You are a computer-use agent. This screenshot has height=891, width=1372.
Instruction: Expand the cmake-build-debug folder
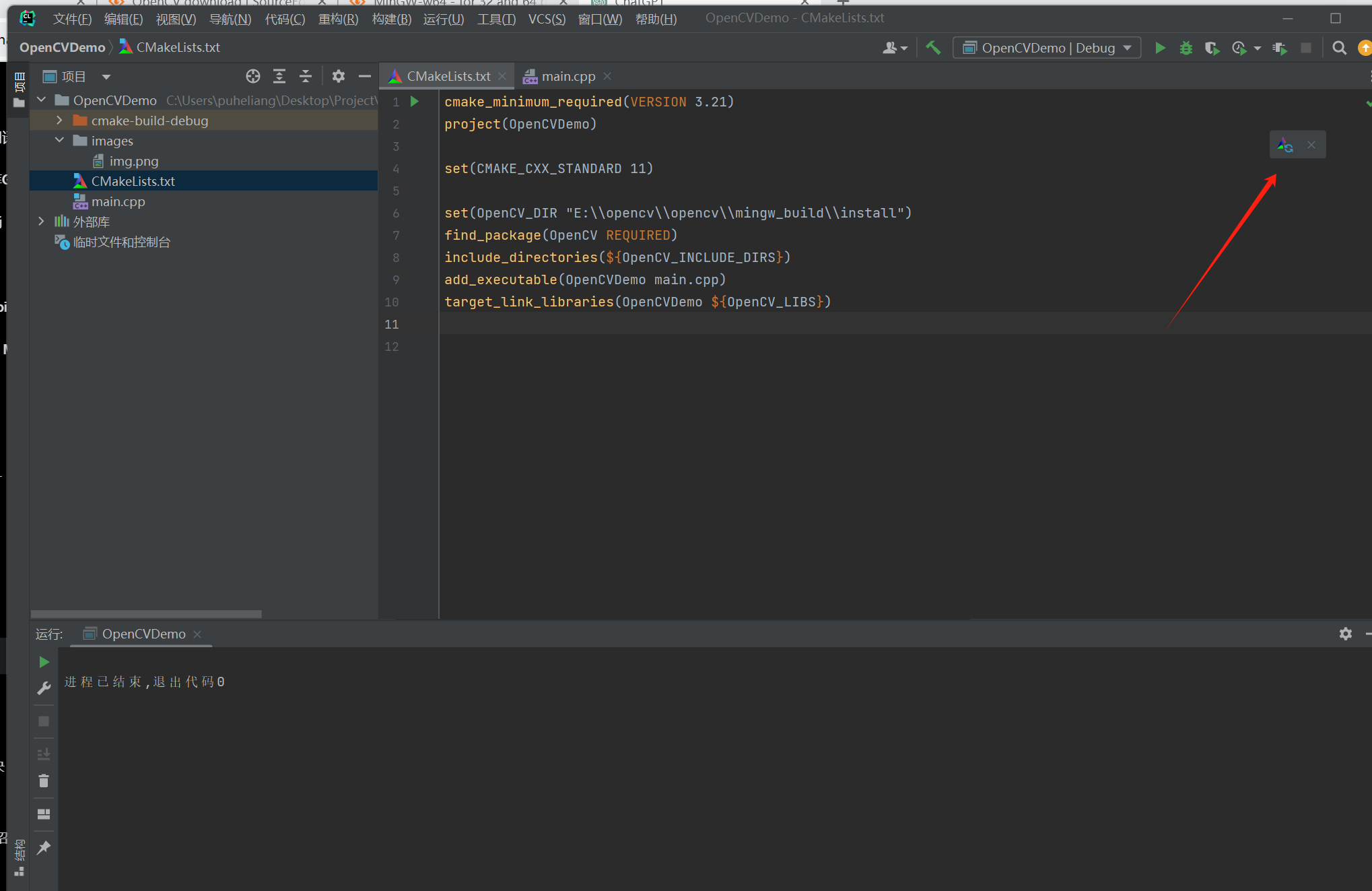[x=60, y=120]
